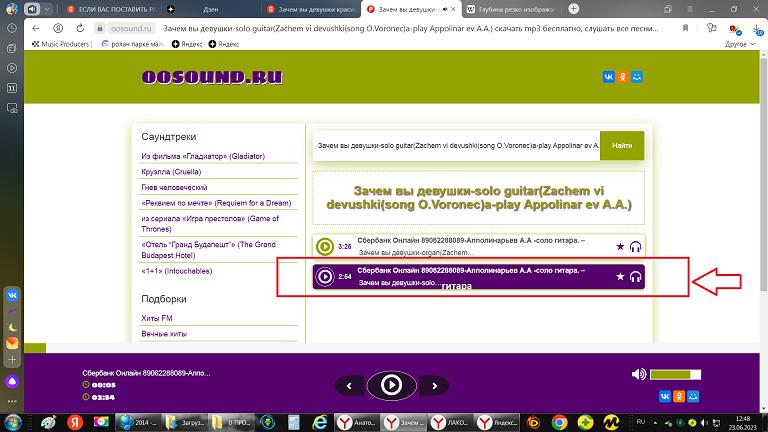Skip to previous track in bottom player
The image size is (768, 432).
click(x=349, y=386)
